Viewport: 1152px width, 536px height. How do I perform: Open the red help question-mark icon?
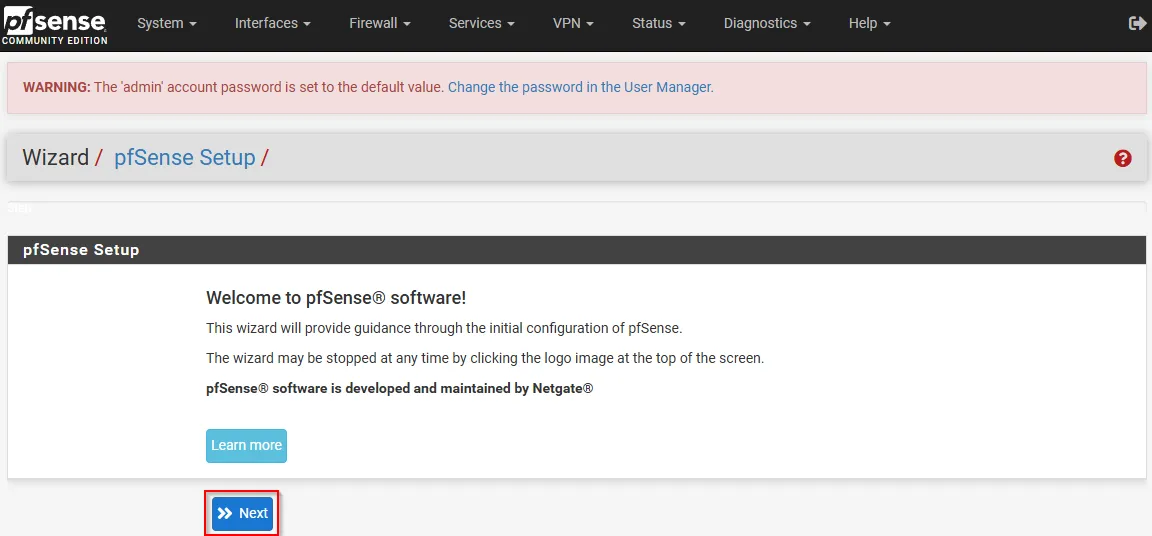coord(1122,158)
